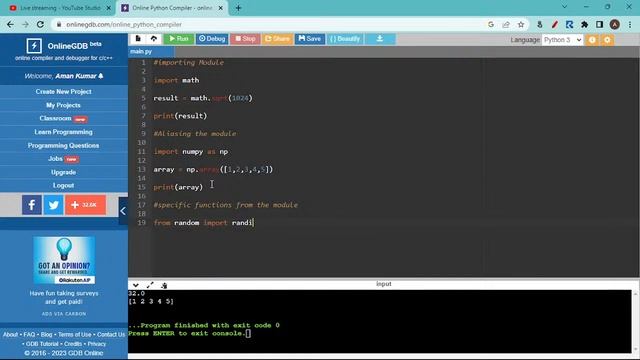Click on 'print(result)' code line
Viewport: 640px width, 360px height.
[x=180, y=116]
